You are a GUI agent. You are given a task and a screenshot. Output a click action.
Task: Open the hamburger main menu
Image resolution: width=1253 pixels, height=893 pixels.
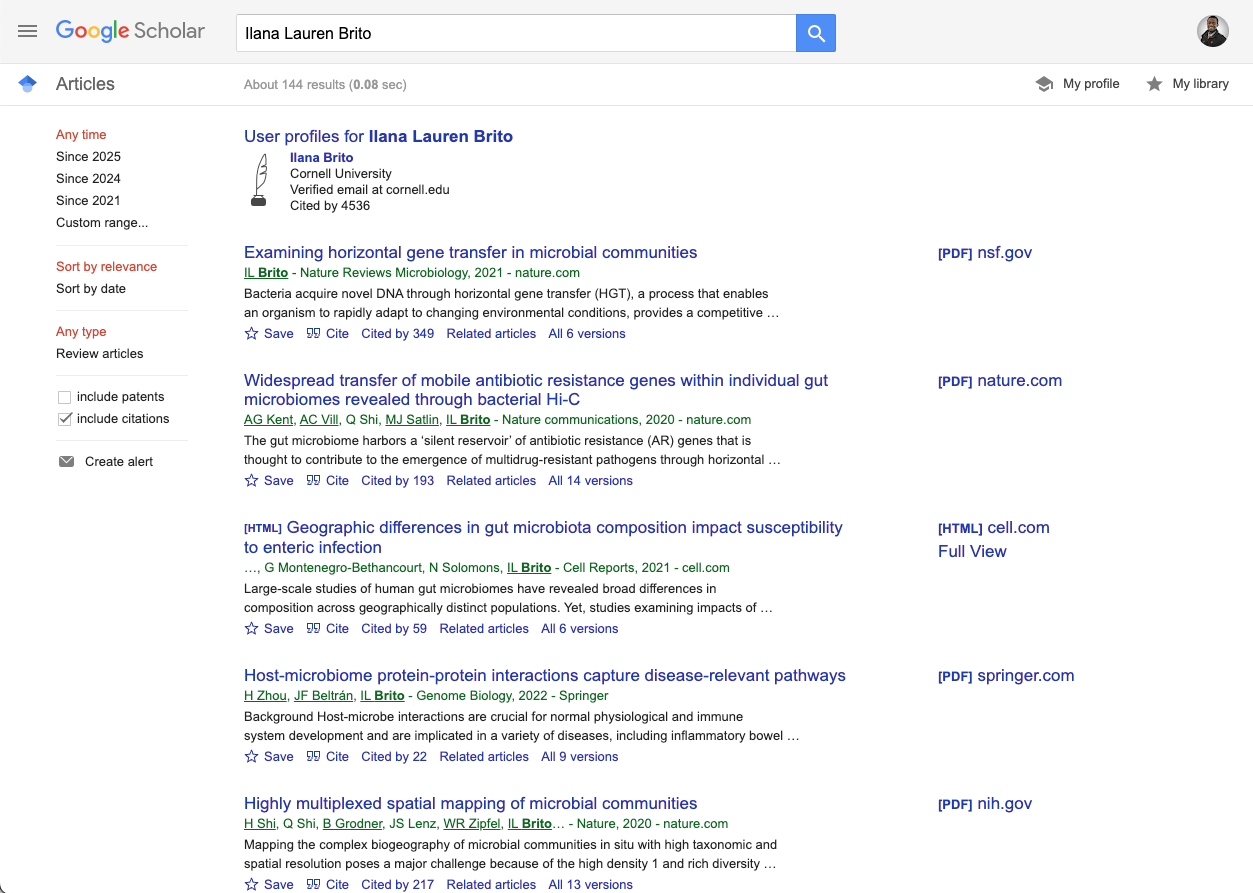pos(27,31)
